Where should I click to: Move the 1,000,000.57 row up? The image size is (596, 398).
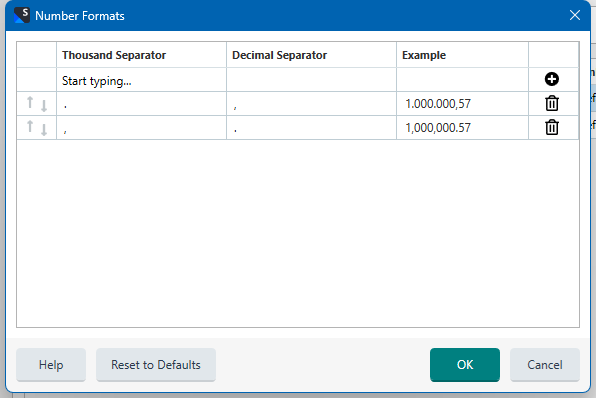click(x=30, y=126)
